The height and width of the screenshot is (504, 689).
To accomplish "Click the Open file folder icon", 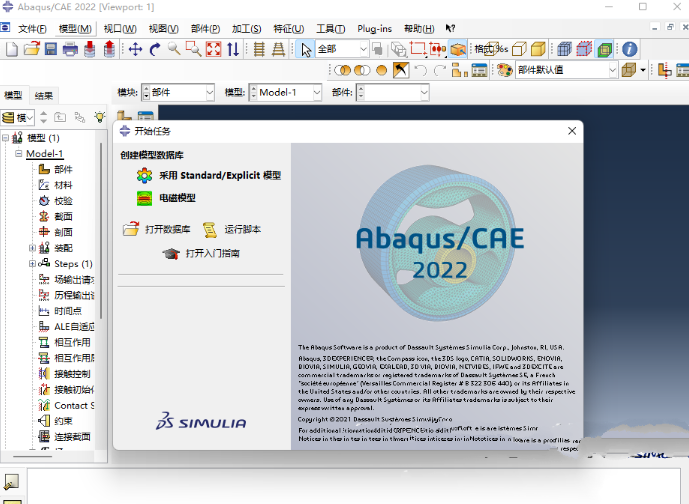I will [x=31, y=49].
